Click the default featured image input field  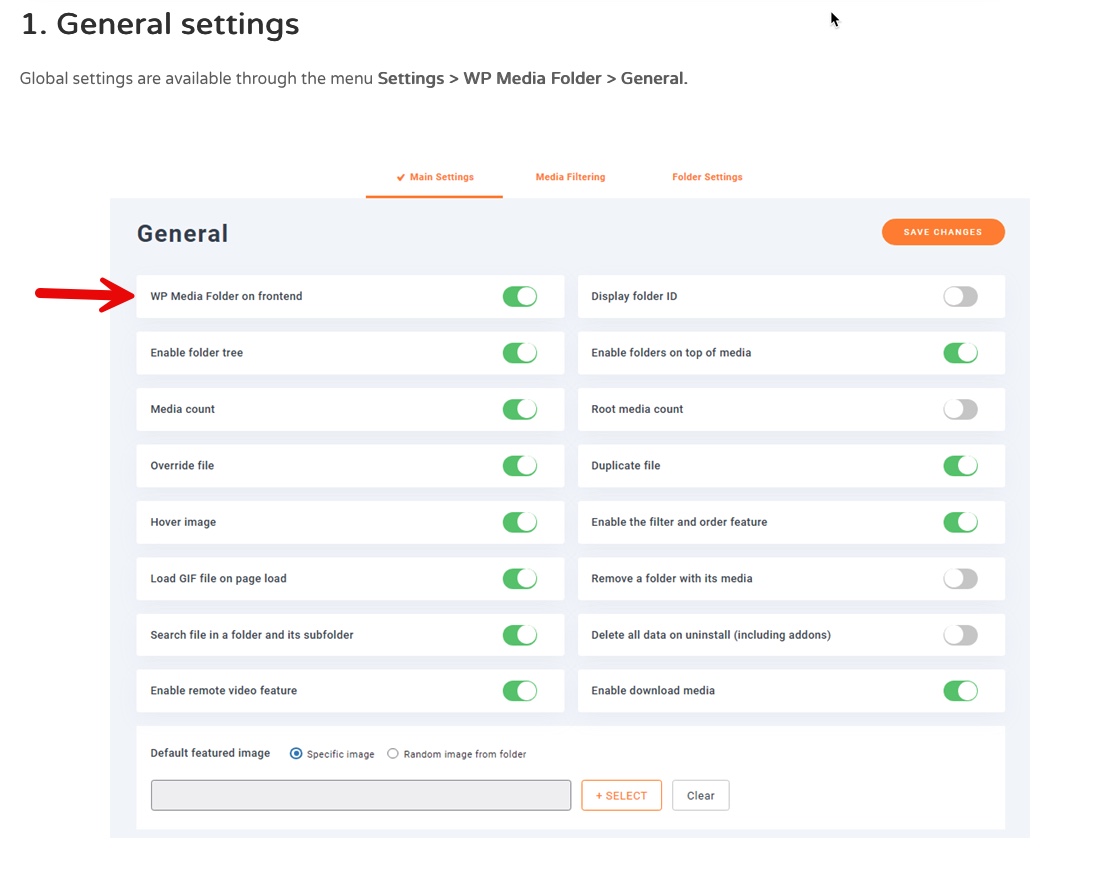[x=361, y=795]
